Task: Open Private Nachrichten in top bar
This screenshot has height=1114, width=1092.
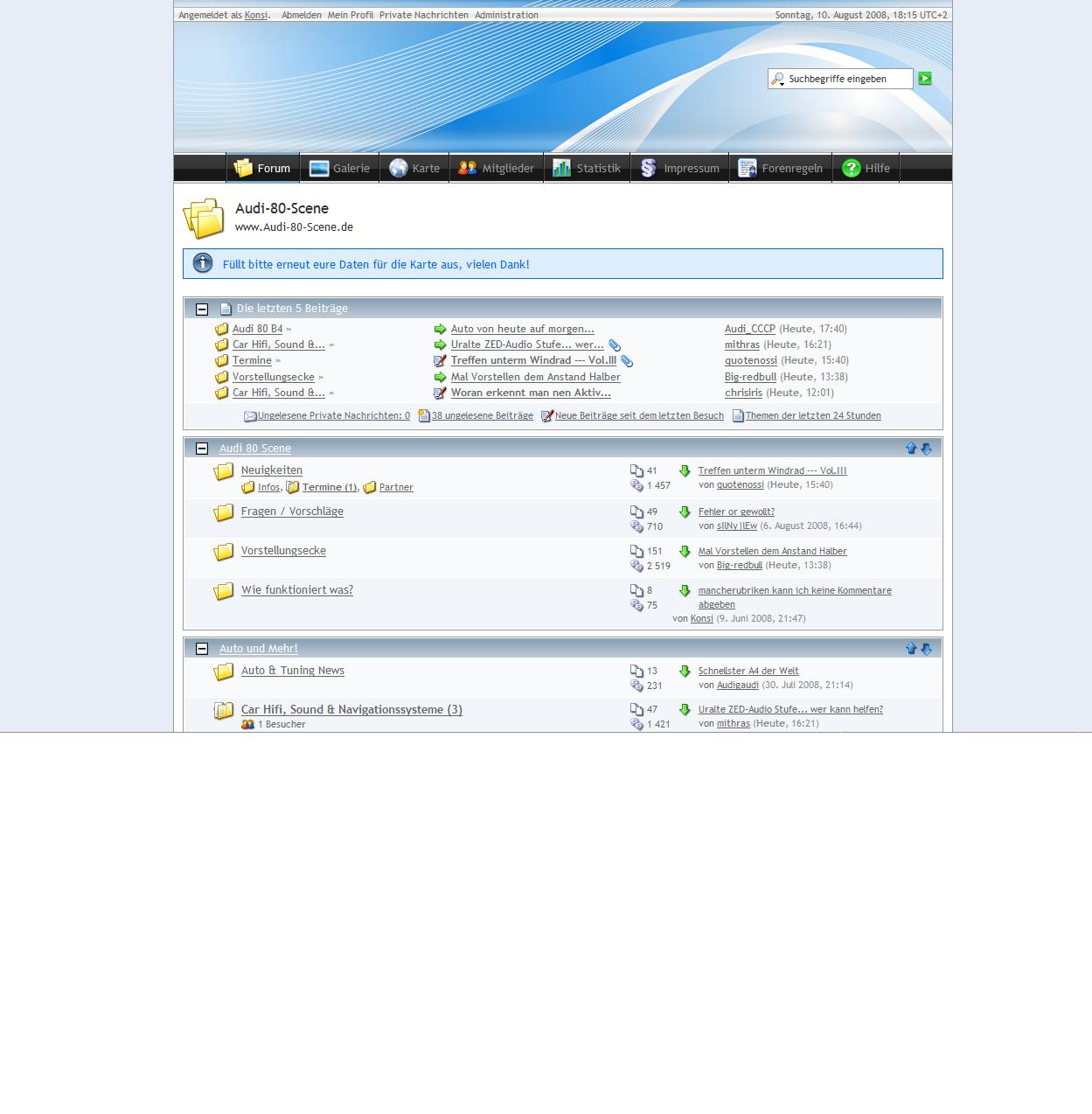Action: click(x=423, y=15)
